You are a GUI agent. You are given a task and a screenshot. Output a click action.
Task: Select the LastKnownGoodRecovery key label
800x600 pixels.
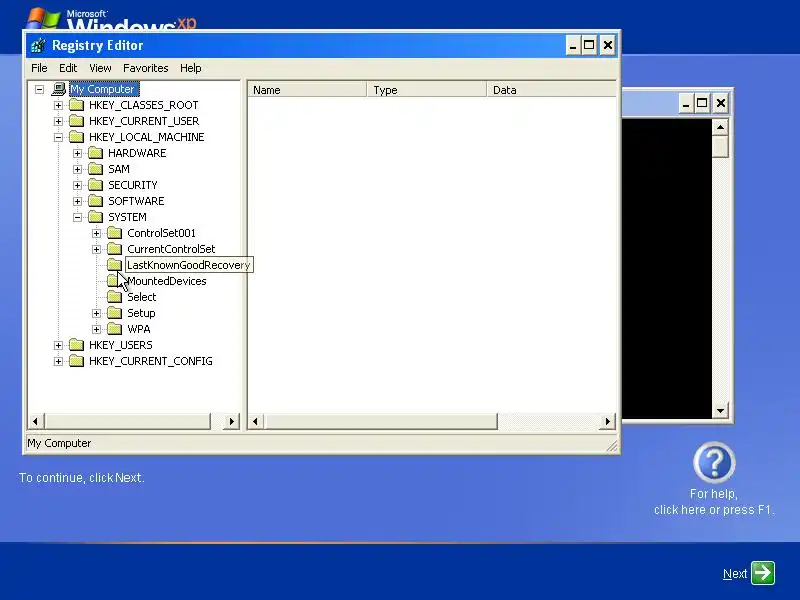(189, 265)
